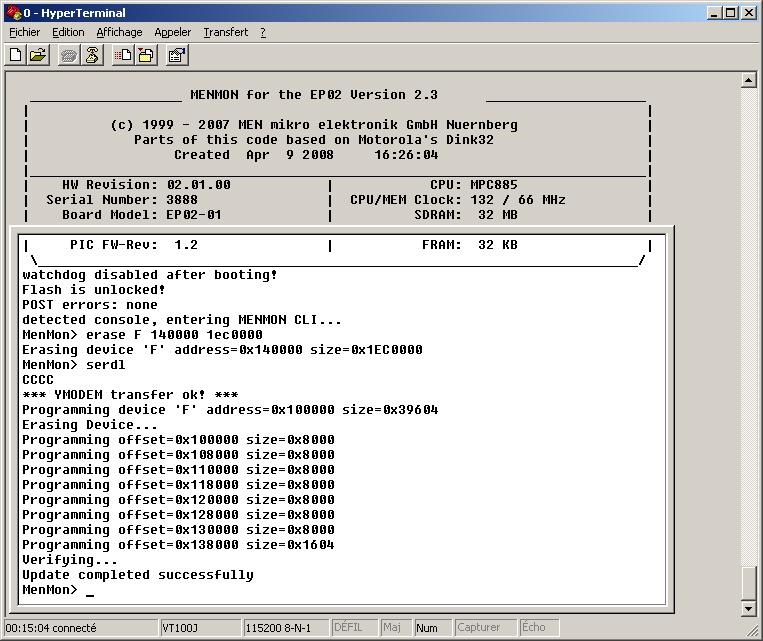This screenshot has height=641, width=763.
Task: Click the 'MenMon> erase F 140000 1ec0000' line
Action: click(x=142, y=335)
